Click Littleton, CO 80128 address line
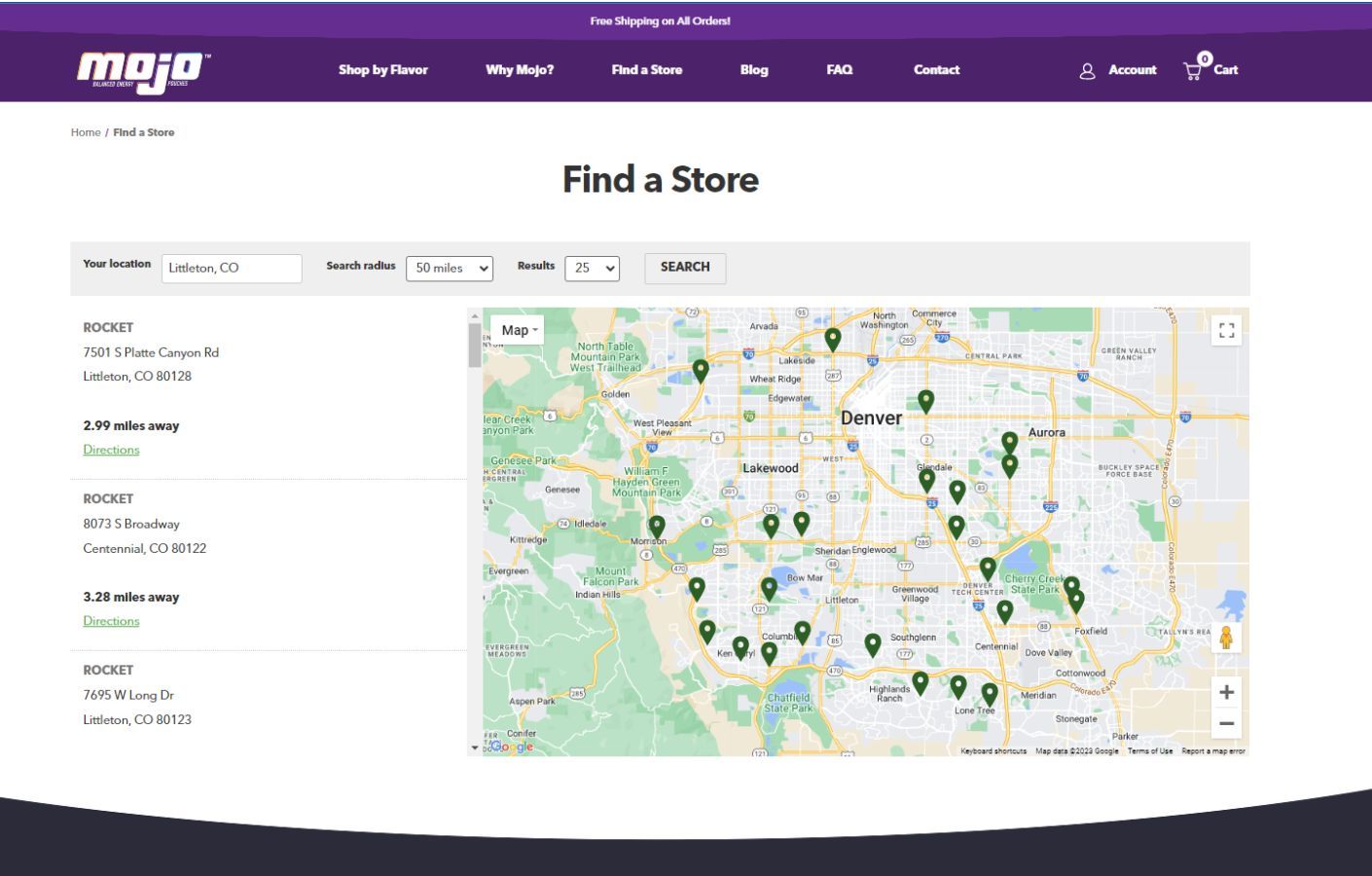 pos(137,377)
